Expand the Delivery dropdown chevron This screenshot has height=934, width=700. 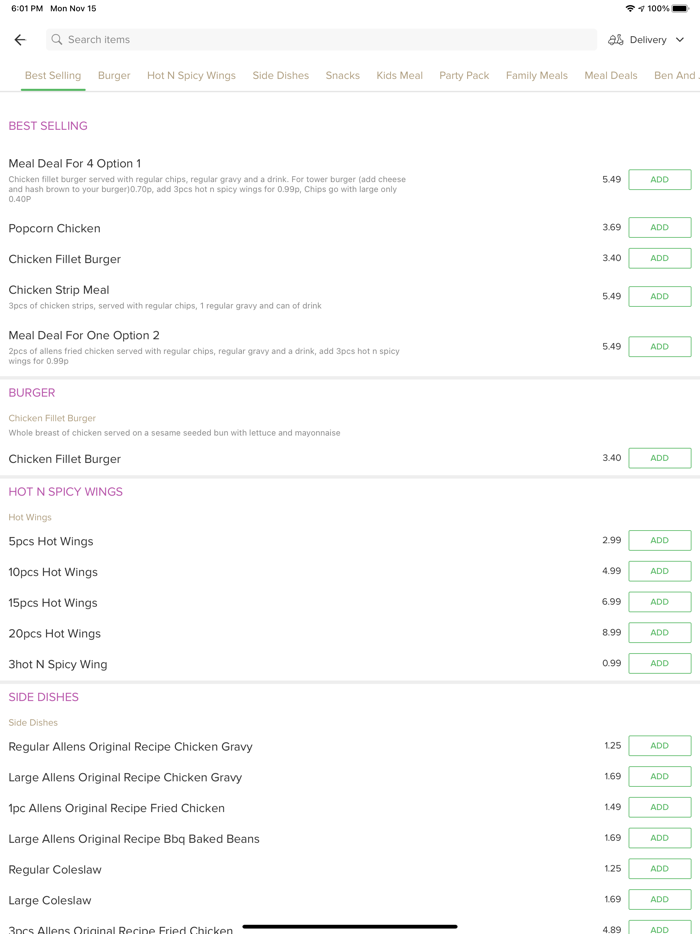[x=680, y=40]
